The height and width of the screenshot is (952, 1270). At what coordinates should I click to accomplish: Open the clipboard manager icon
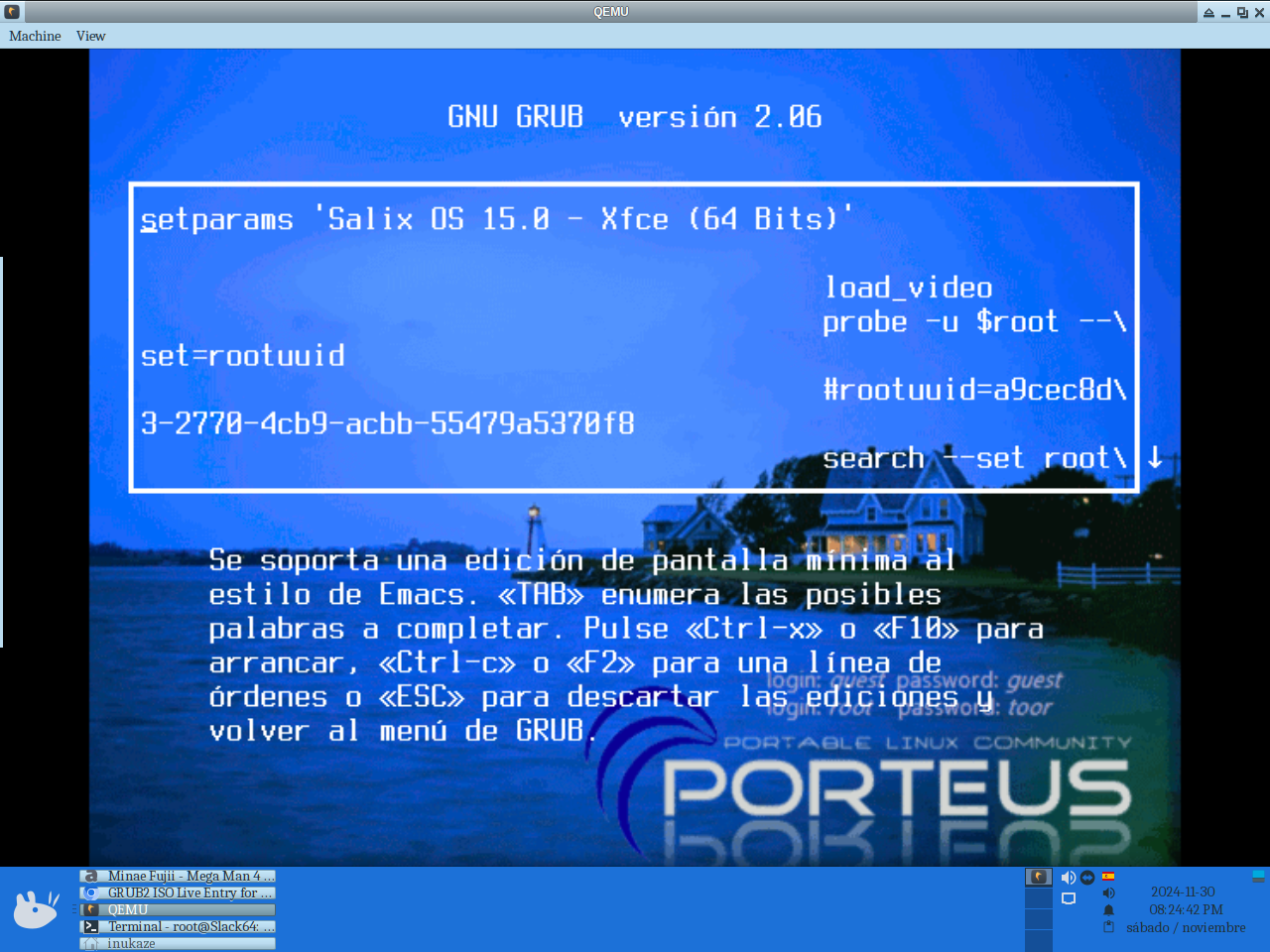coord(1108,926)
